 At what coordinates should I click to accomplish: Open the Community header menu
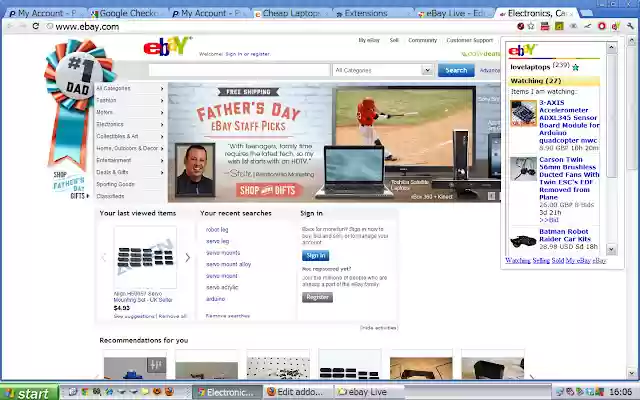(422, 40)
